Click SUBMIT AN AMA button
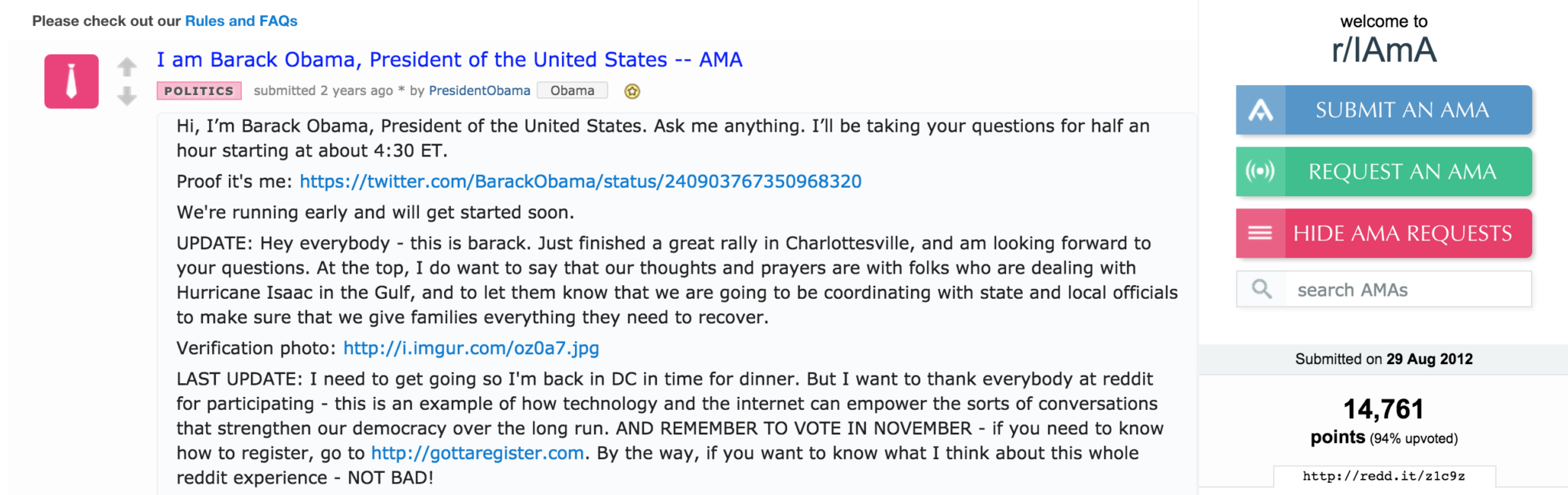1568x495 pixels. 1384,110
